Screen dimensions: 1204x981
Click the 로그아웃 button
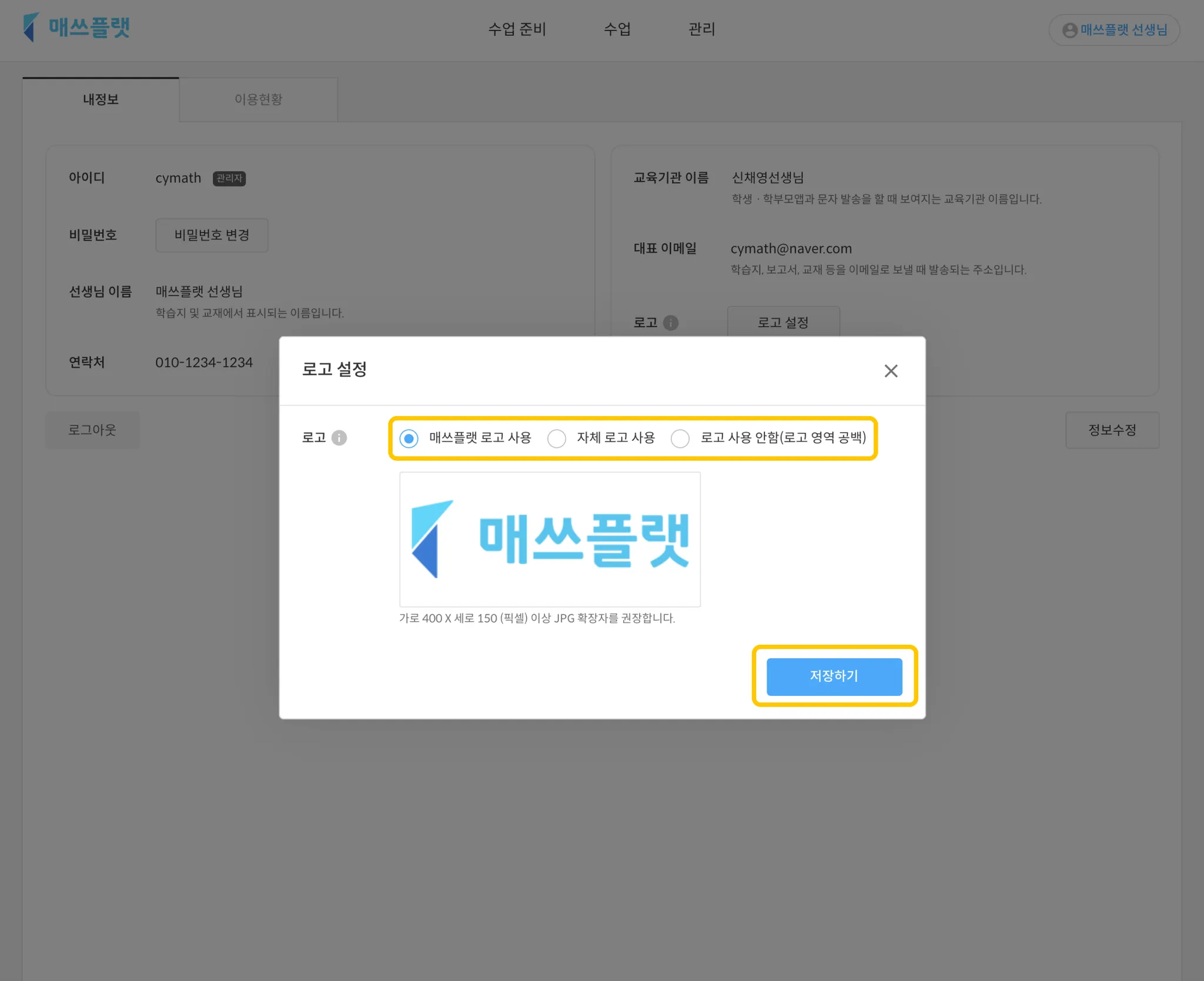coord(92,430)
